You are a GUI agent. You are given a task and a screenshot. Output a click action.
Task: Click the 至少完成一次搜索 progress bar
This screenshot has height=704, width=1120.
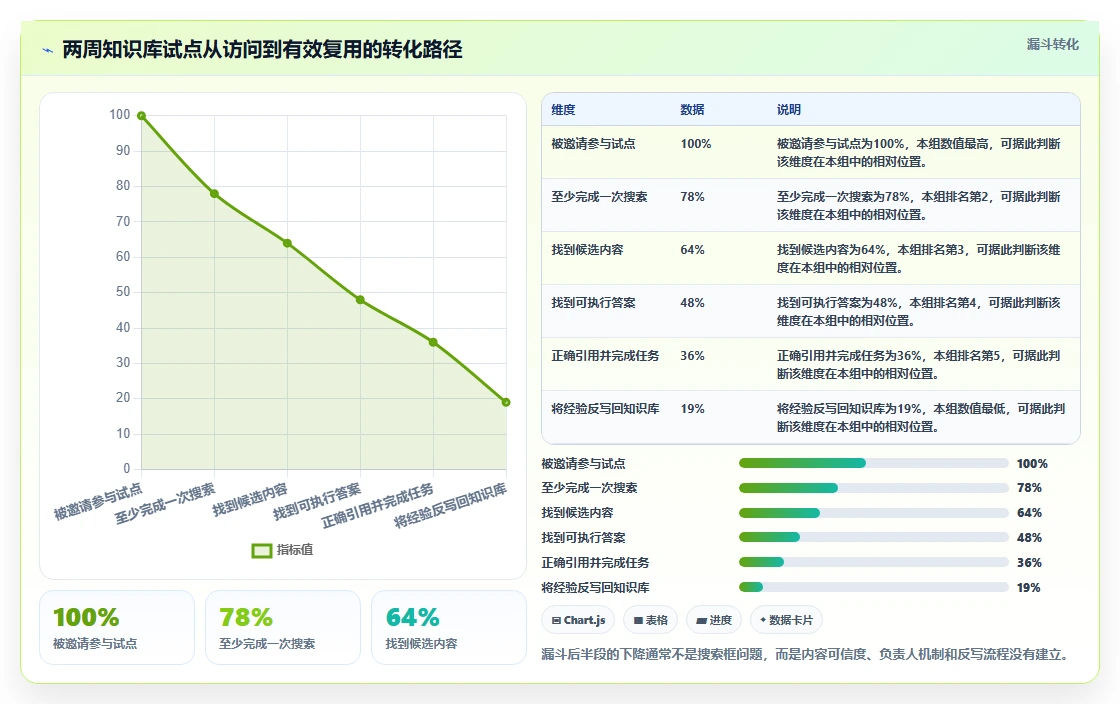[x=874, y=488]
